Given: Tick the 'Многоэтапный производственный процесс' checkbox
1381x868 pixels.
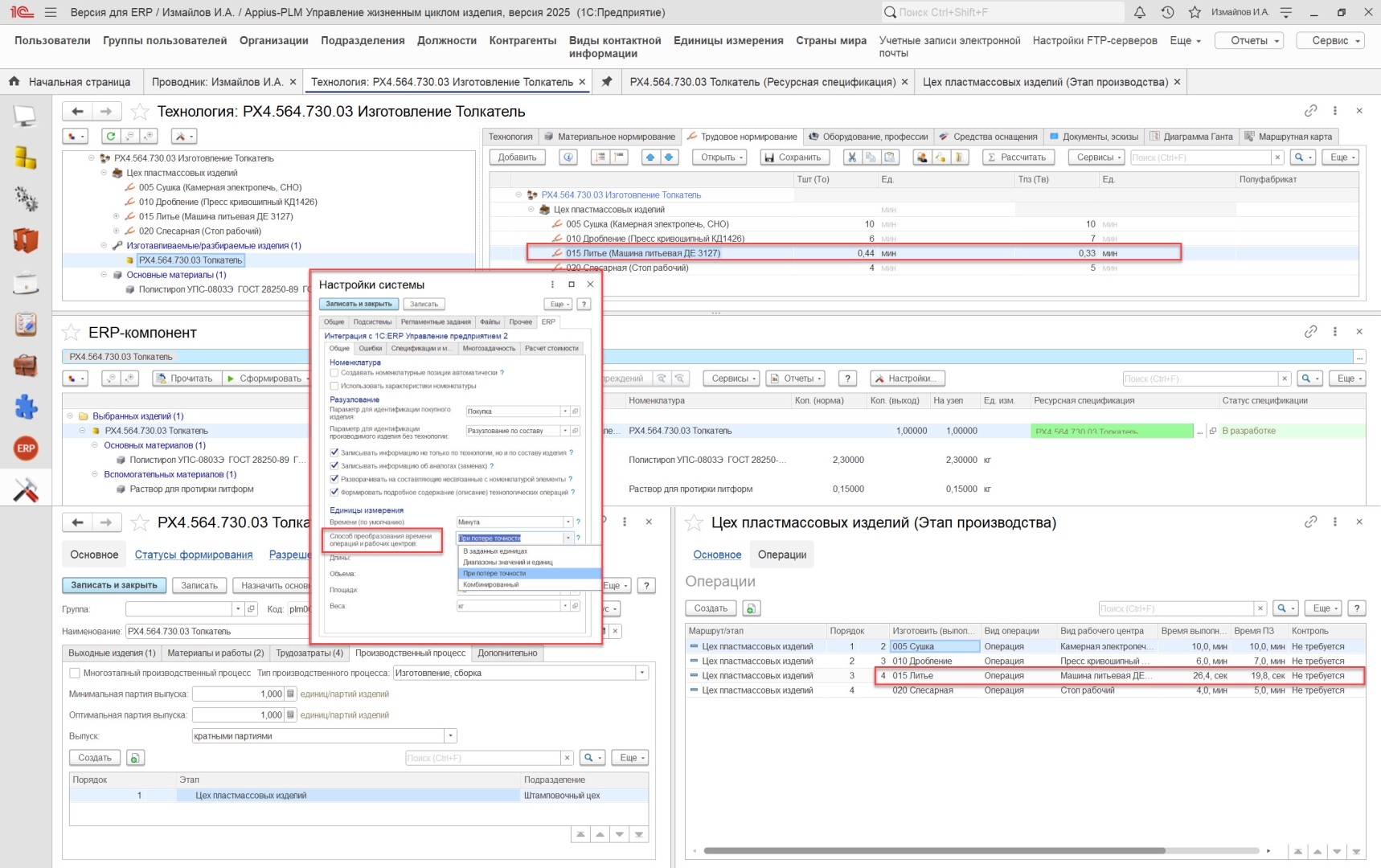Looking at the screenshot, I should coord(75,674).
